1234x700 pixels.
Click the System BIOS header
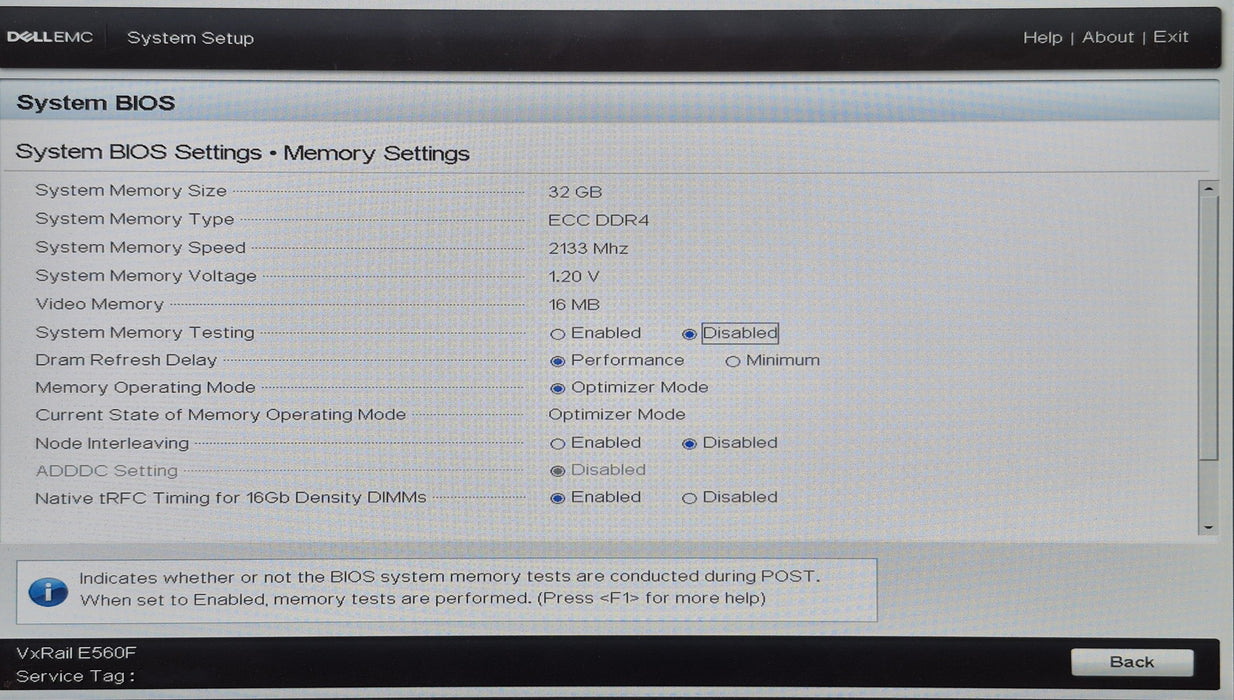(x=96, y=102)
